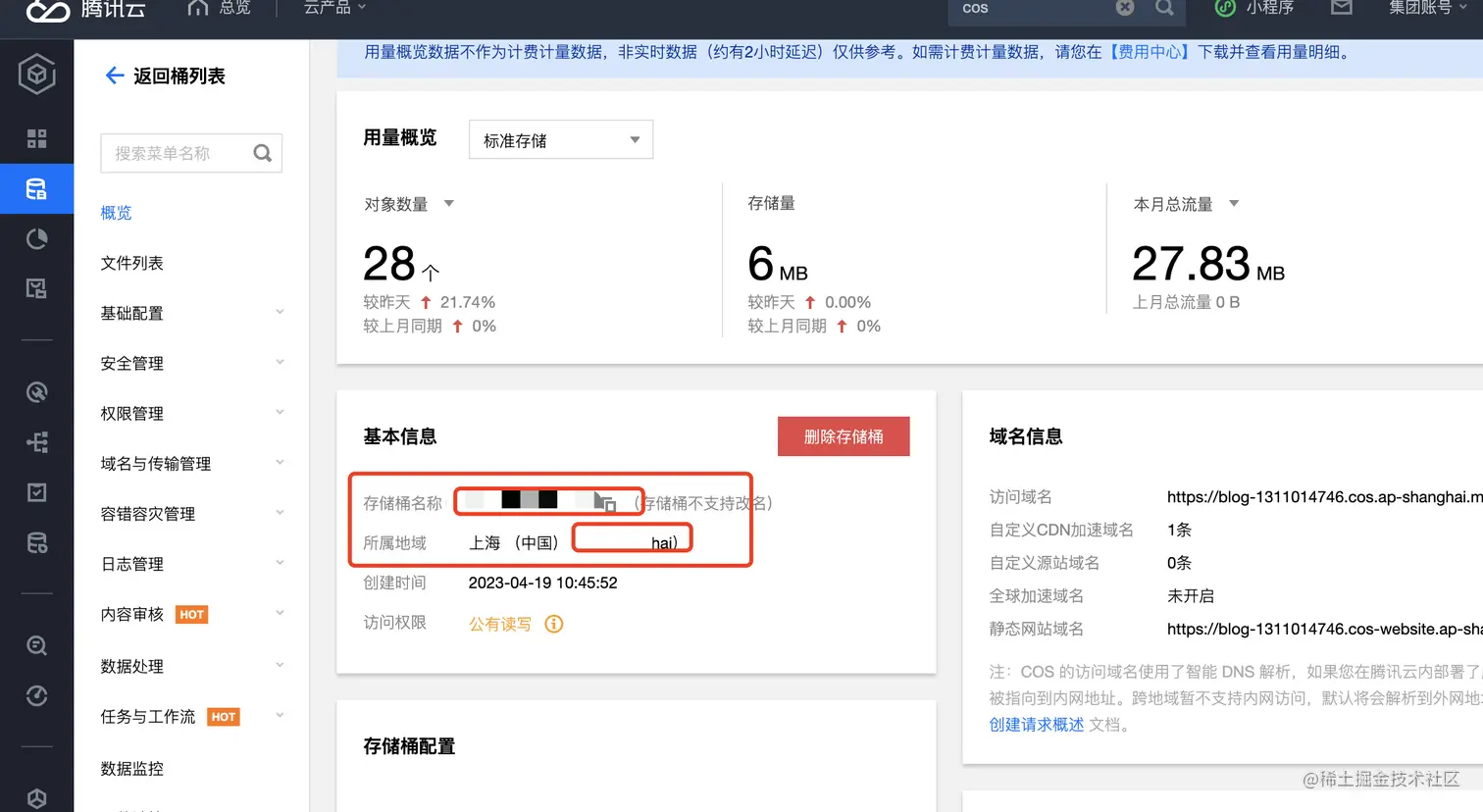The height and width of the screenshot is (812, 1483).
Task: Open the magnifier inspect sidebar icon
Action: [36, 645]
